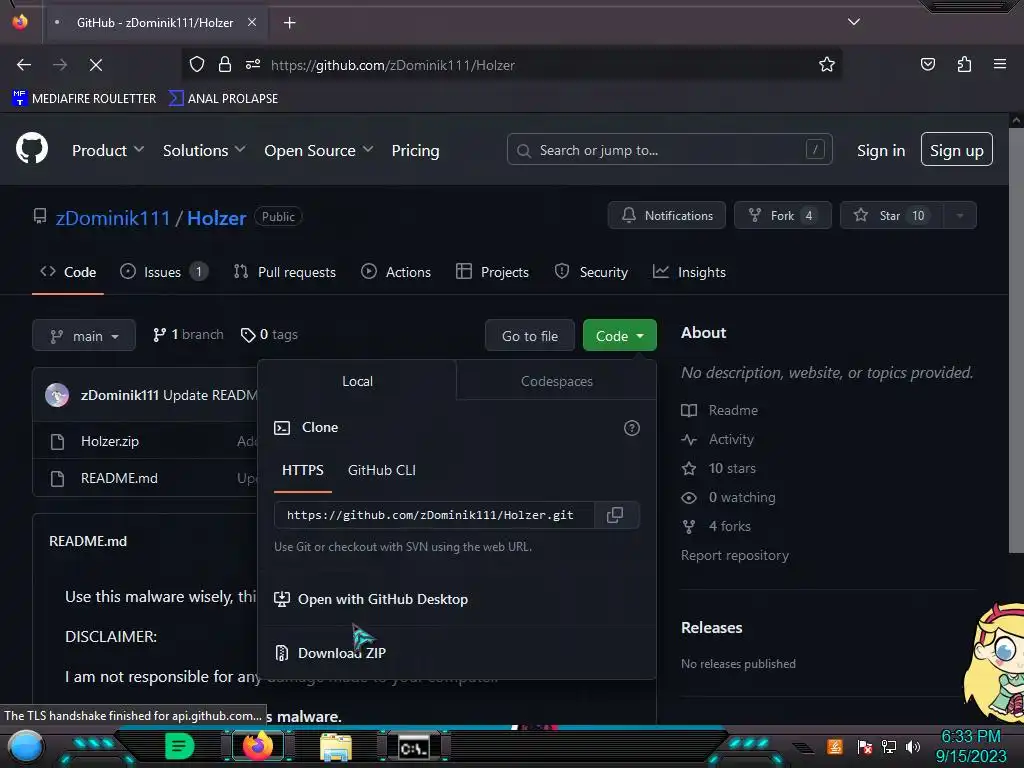1024x768 pixels.
Task: Open the Projects repository tab
Action: tap(492, 272)
